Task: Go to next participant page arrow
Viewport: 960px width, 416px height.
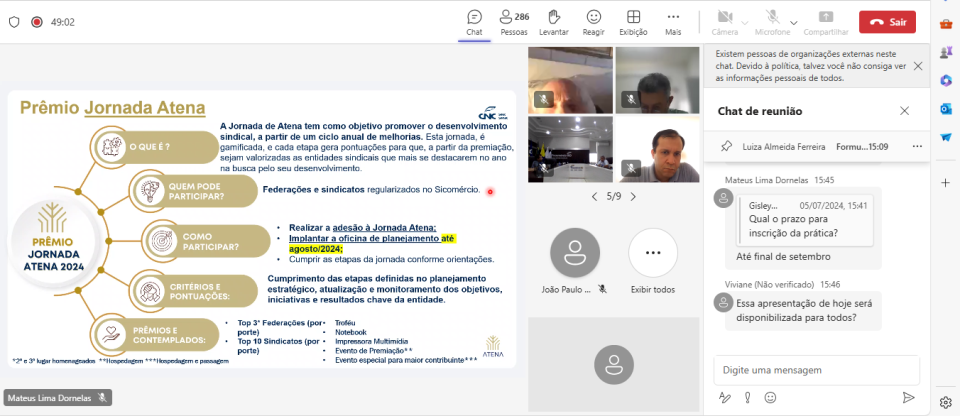Action: tap(633, 197)
